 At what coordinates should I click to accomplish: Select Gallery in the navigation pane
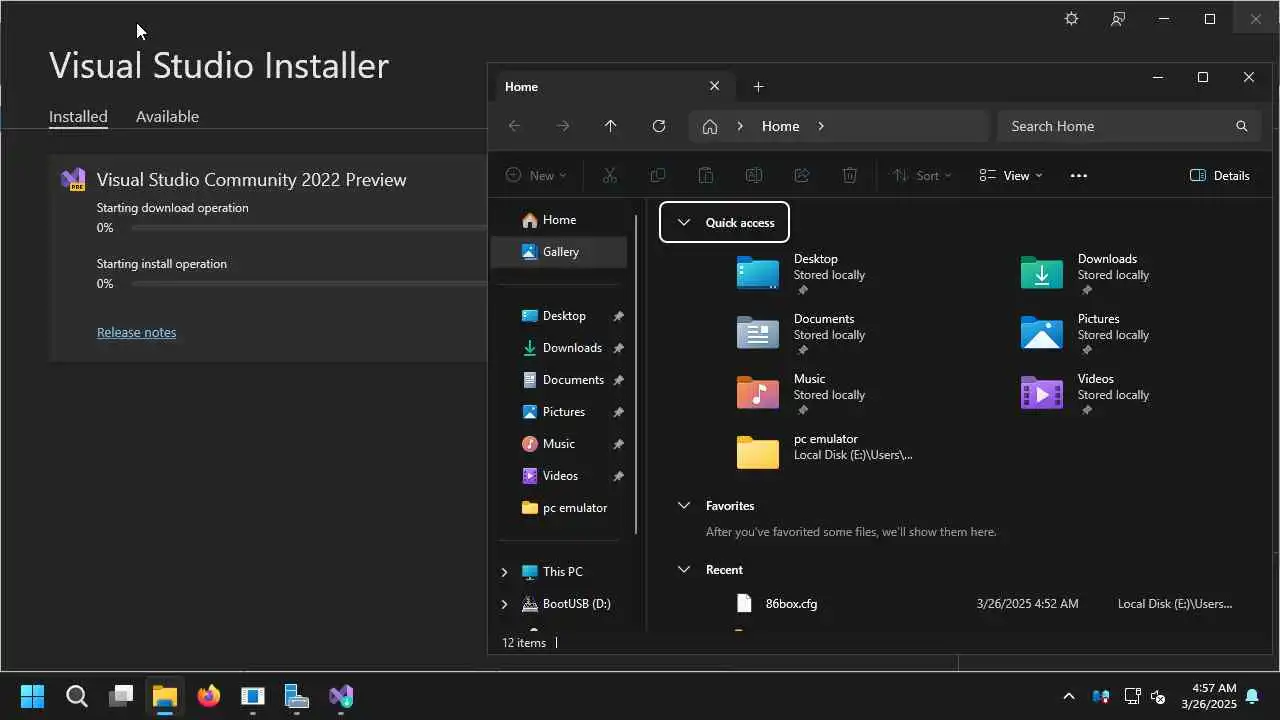coord(559,252)
